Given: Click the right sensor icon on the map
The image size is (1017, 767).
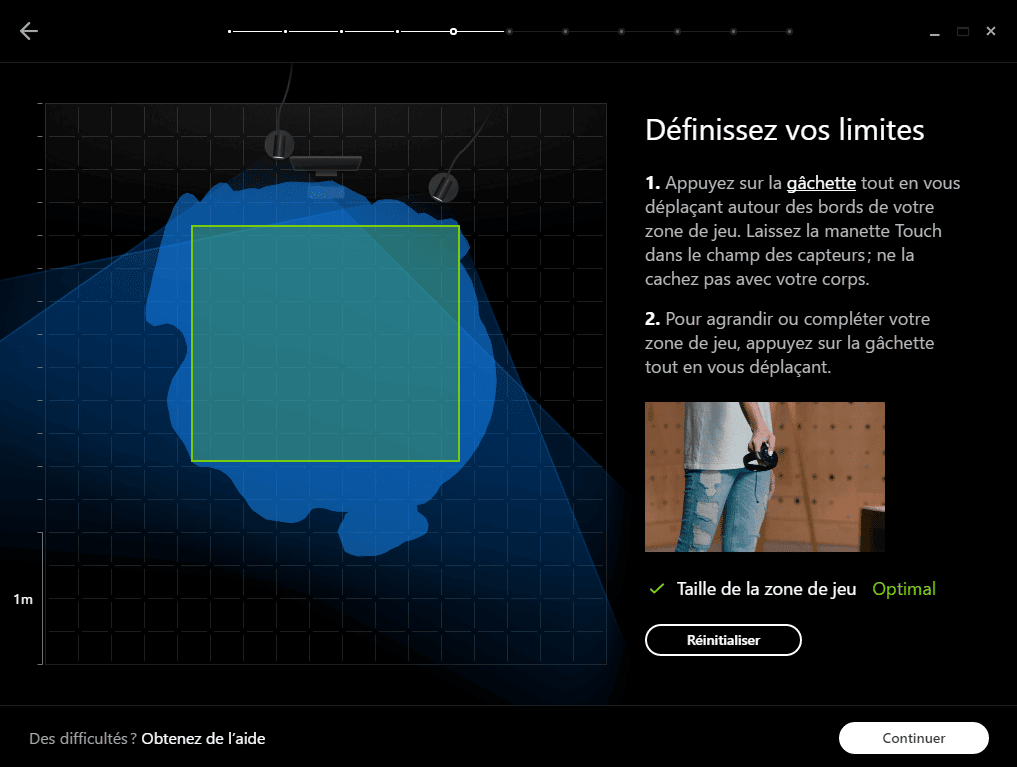Looking at the screenshot, I should click(x=442, y=187).
